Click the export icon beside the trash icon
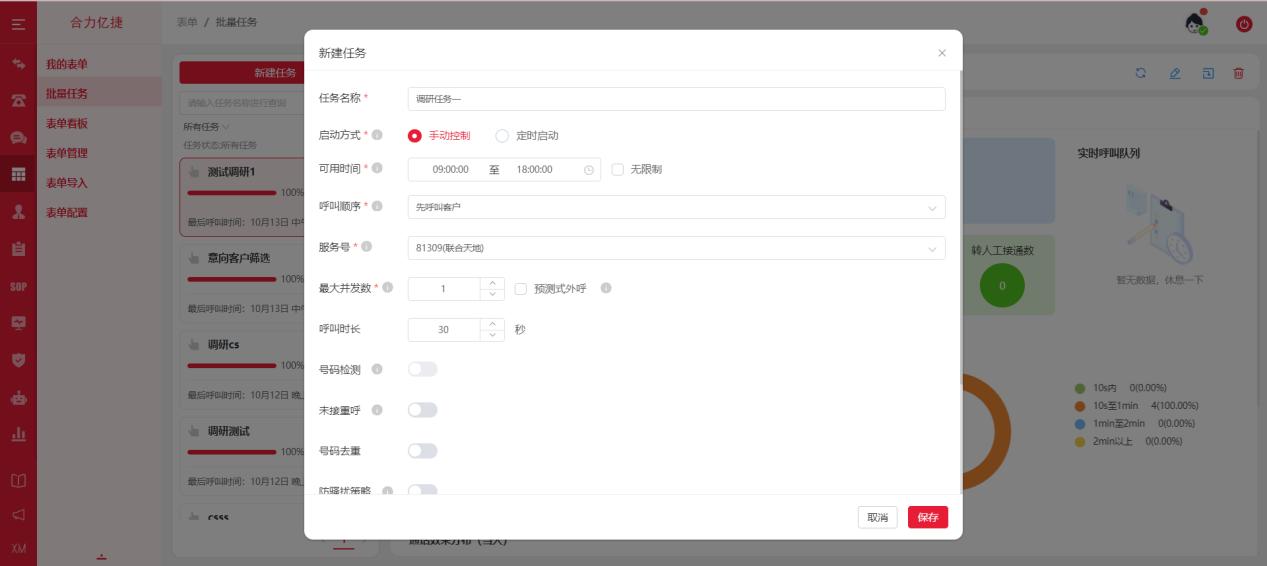The image size is (1267, 566). pyautogui.click(x=1208, y=73)
